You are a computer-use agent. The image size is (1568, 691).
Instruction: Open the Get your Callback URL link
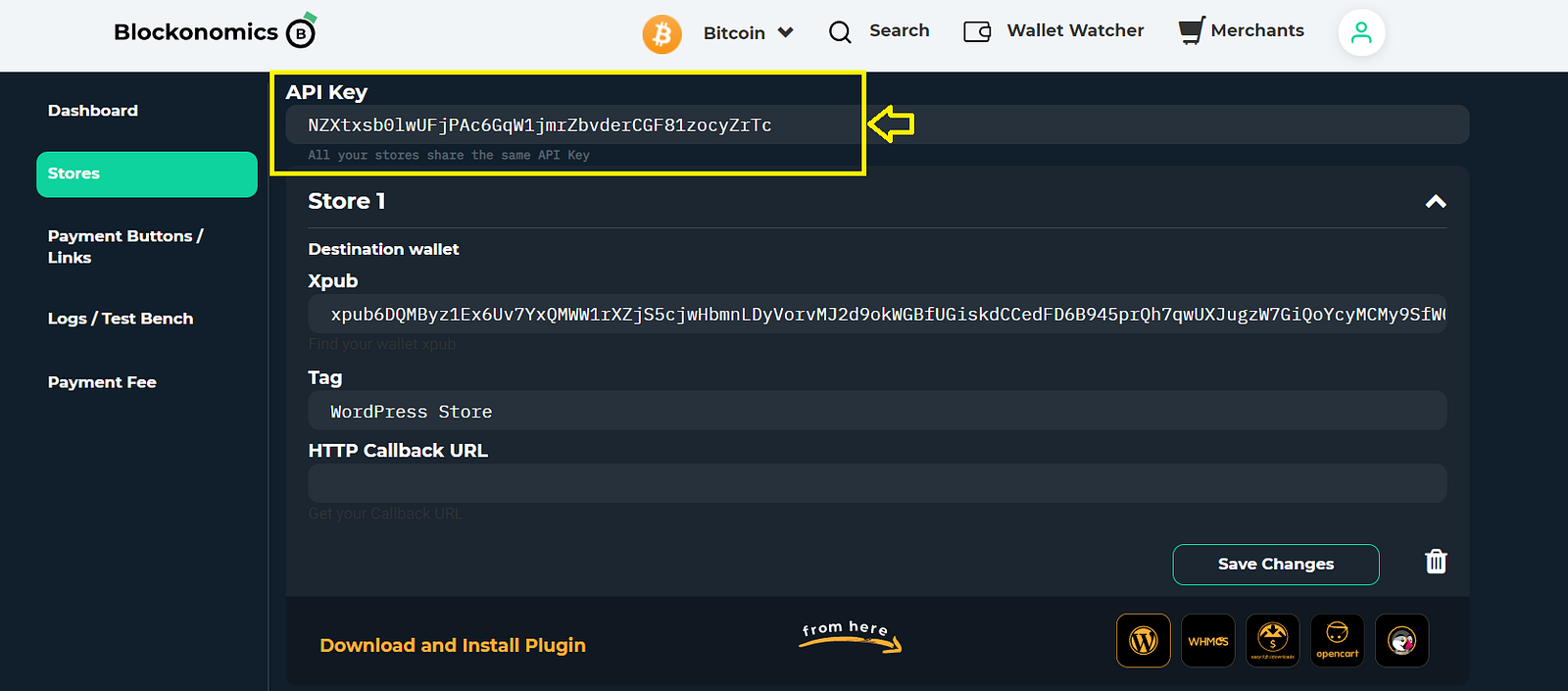385,514
